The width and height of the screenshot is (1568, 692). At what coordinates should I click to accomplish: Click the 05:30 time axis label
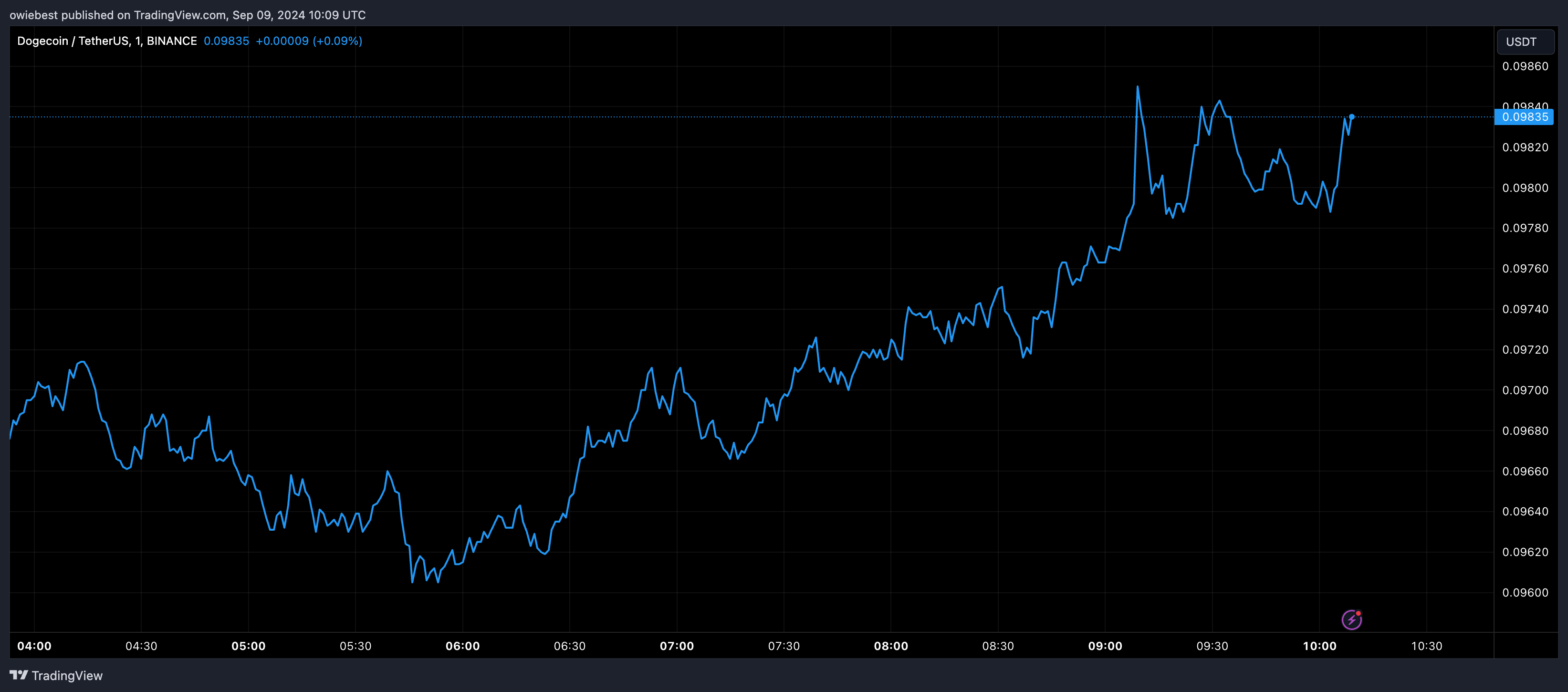coord(355,646)
